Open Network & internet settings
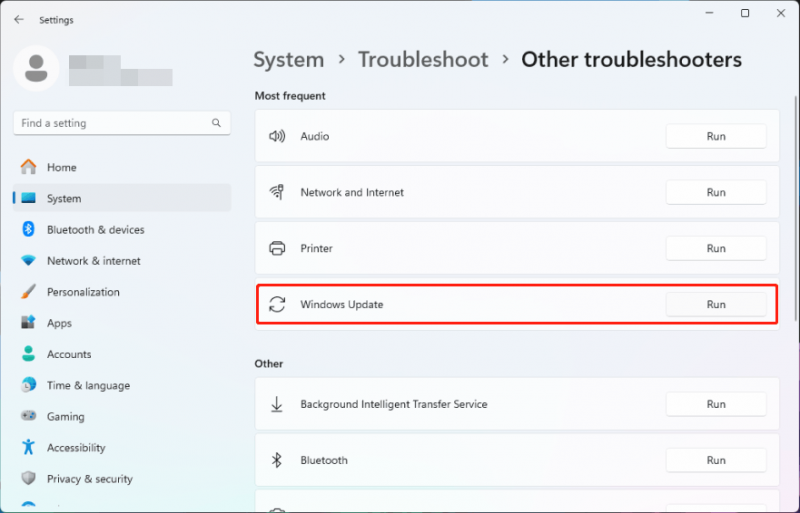 (x=122, y=260)
